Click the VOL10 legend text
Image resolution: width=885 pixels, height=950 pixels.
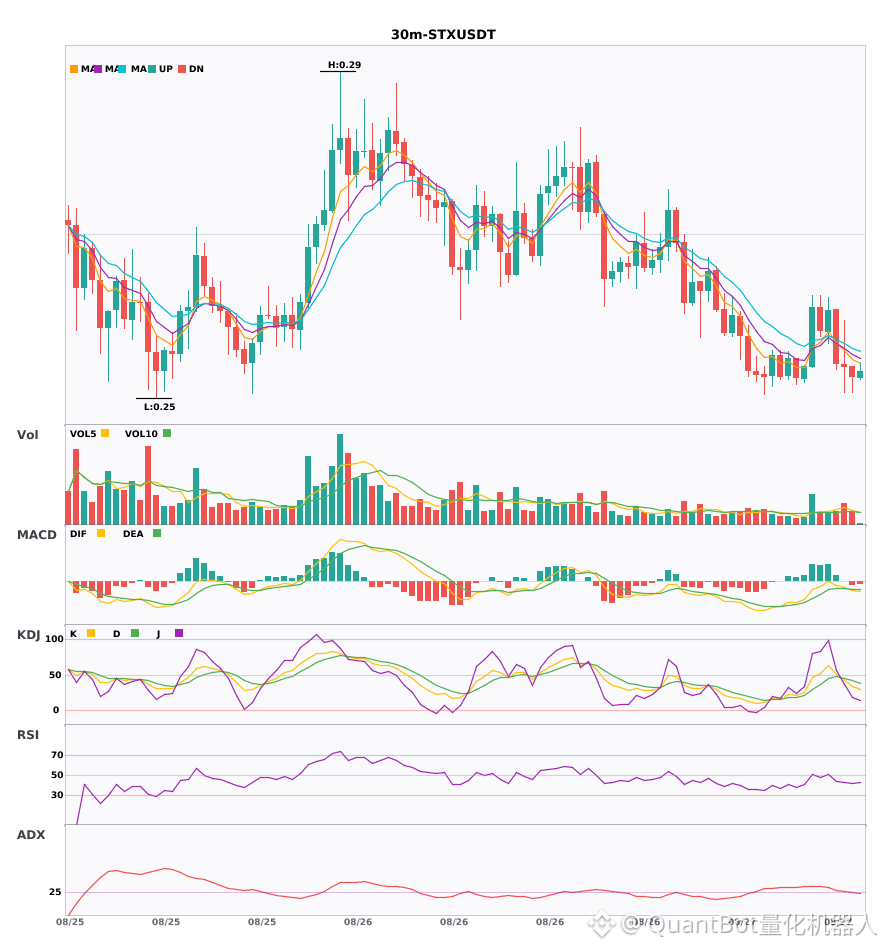click(x=141, y=434)
